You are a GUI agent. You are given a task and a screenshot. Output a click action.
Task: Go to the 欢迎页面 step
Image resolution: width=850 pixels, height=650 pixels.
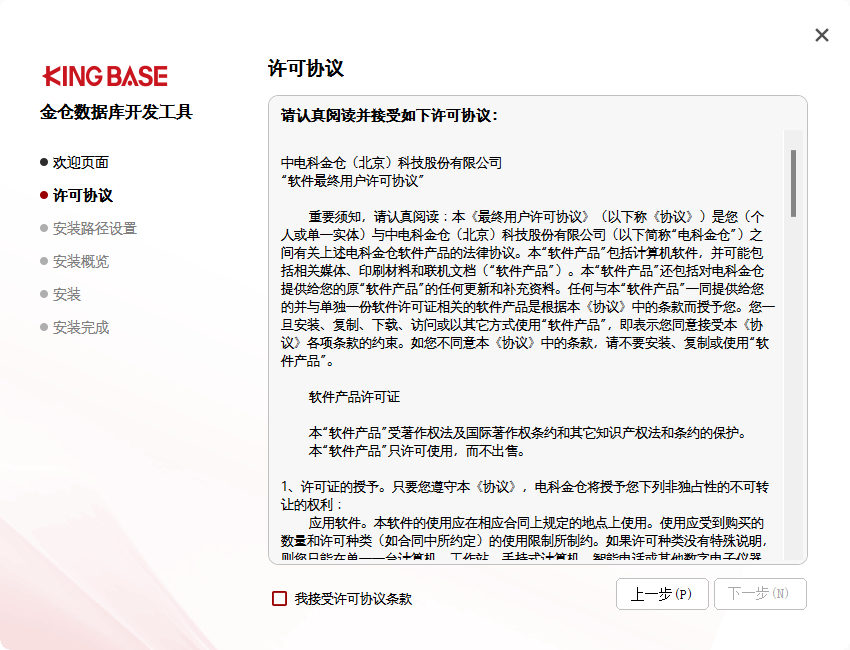point(81,162)
